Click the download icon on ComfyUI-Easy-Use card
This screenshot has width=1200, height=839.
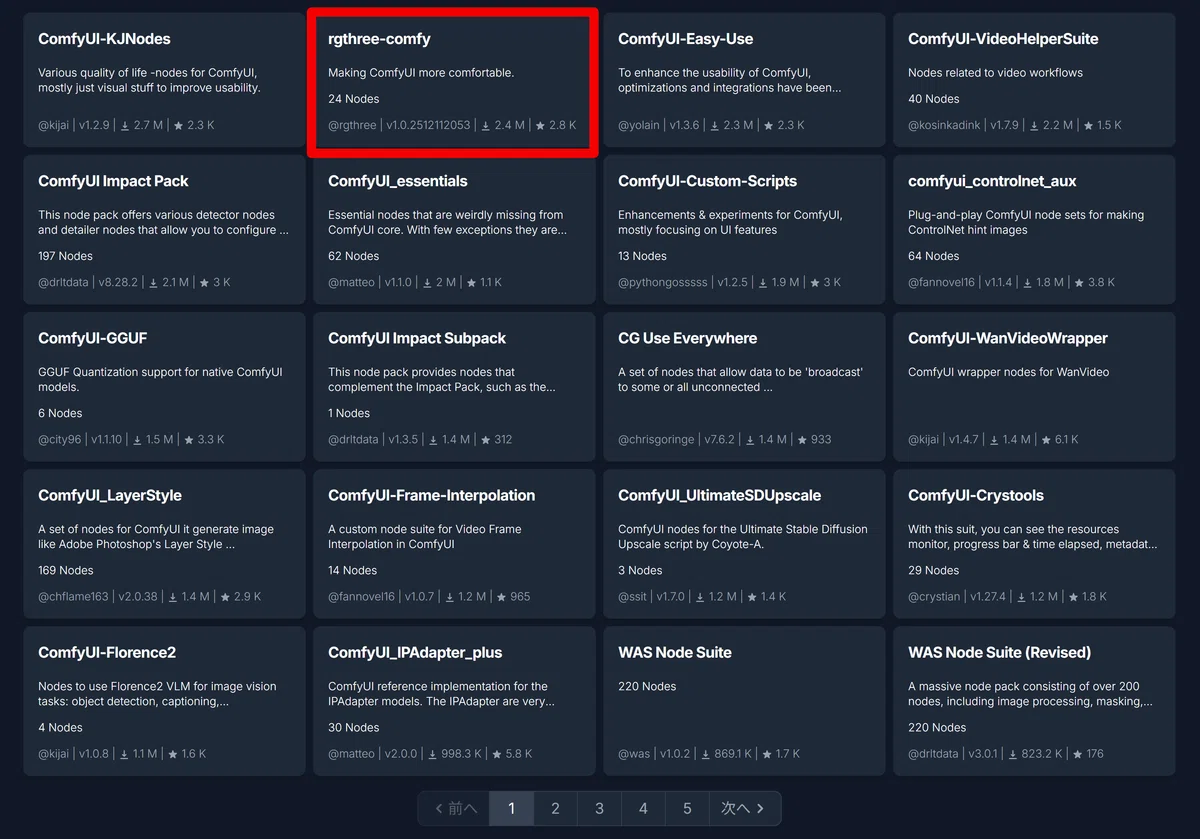714,126
